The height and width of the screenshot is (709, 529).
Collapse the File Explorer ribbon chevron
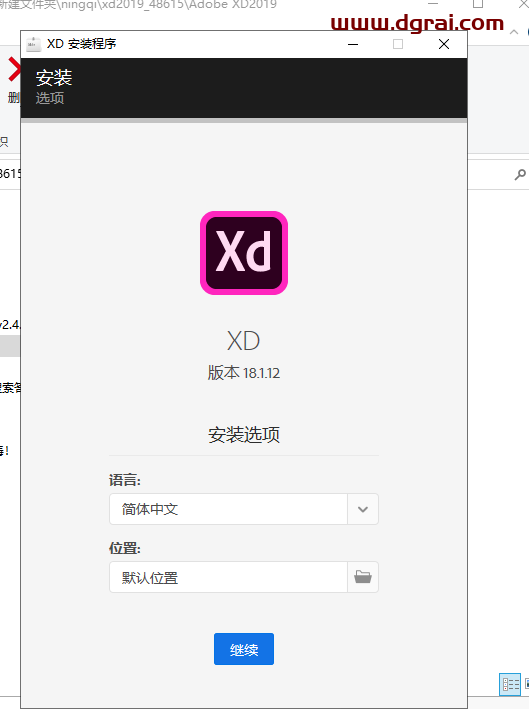tap(514, 32)
